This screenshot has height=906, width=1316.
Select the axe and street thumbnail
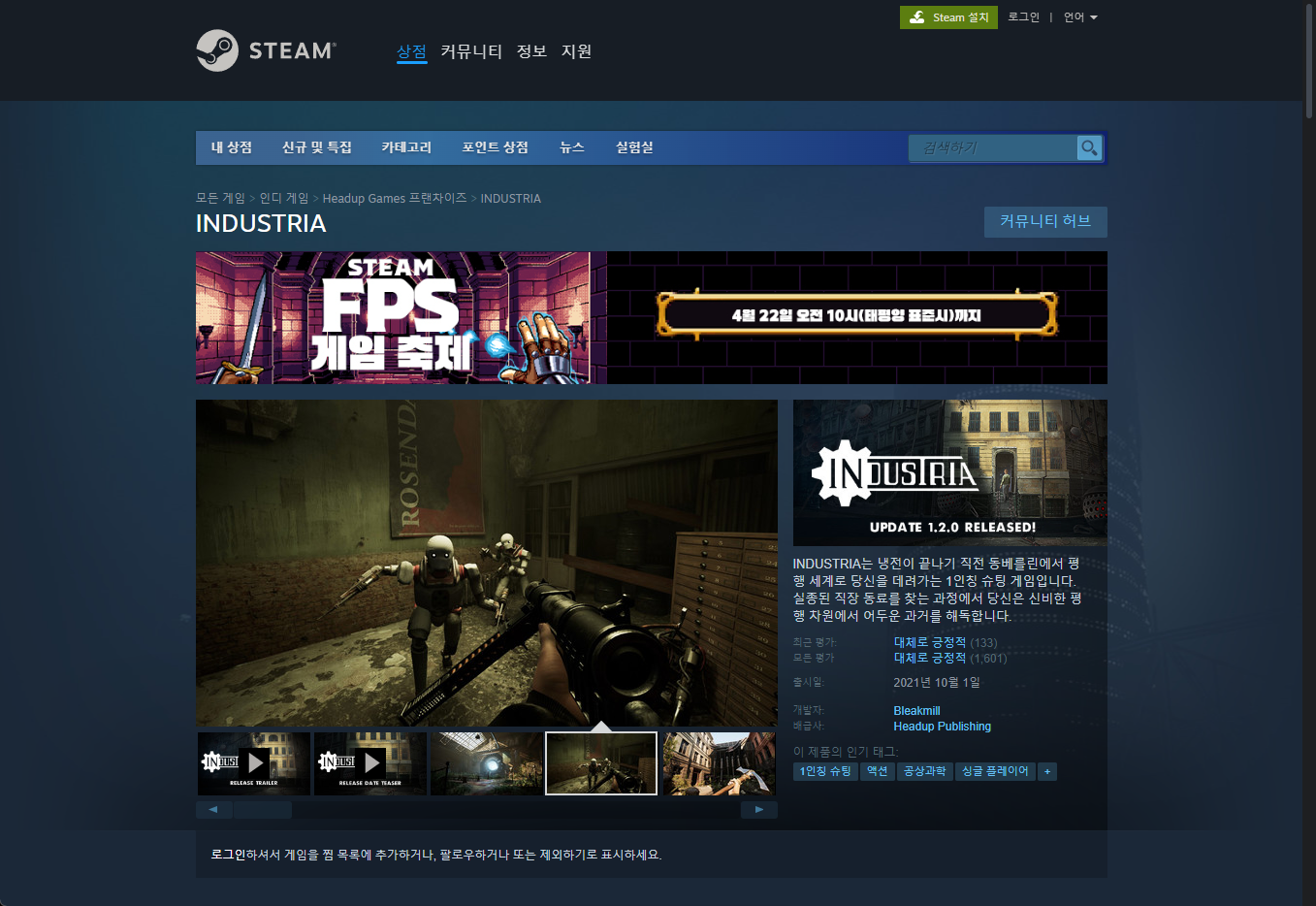click(x=720, y=763)
